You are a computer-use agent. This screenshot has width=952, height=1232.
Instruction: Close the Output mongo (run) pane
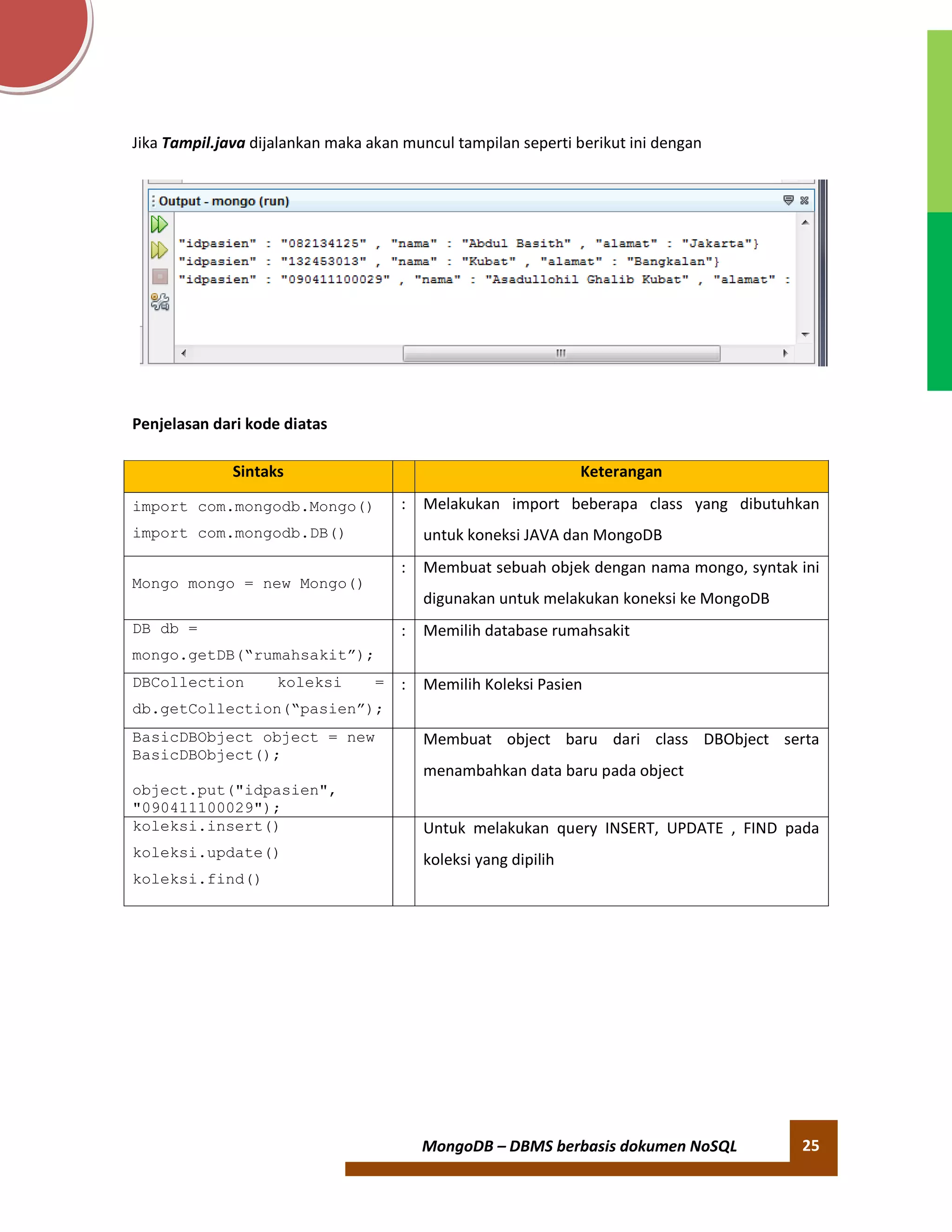tap(805, 200)
